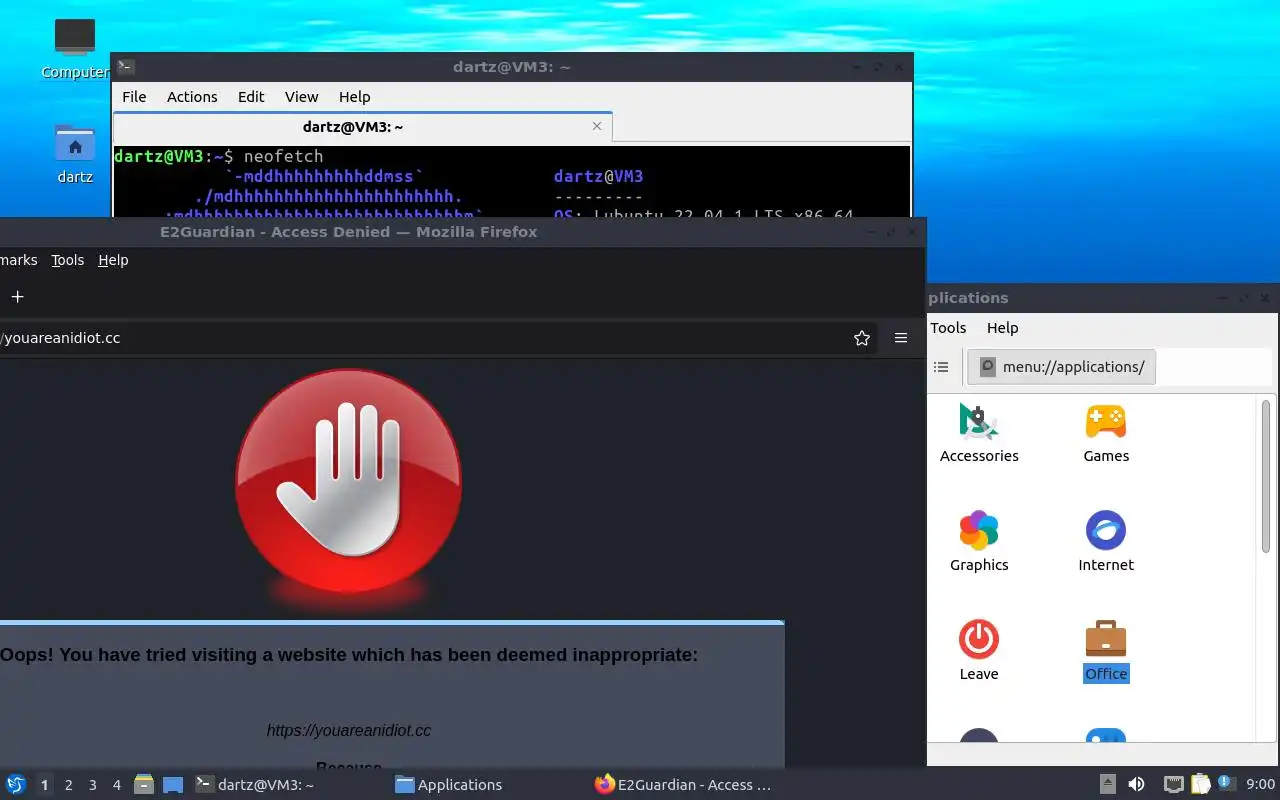Launch file manager from panel quick launch
This screenshot has width=1280, height=800.
pyautogui.click(x=144, y=785)
